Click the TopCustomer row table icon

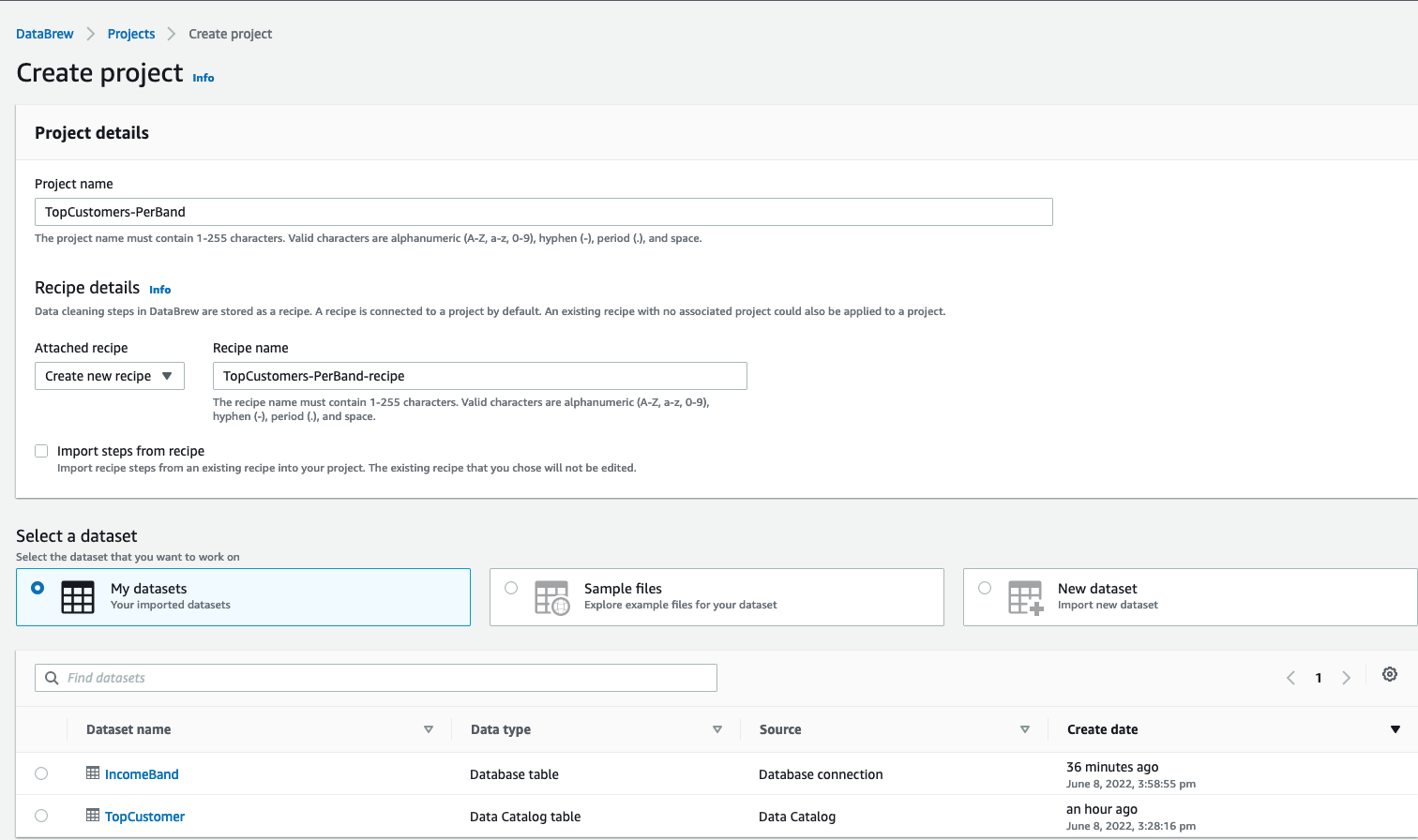tap(93, 816)
